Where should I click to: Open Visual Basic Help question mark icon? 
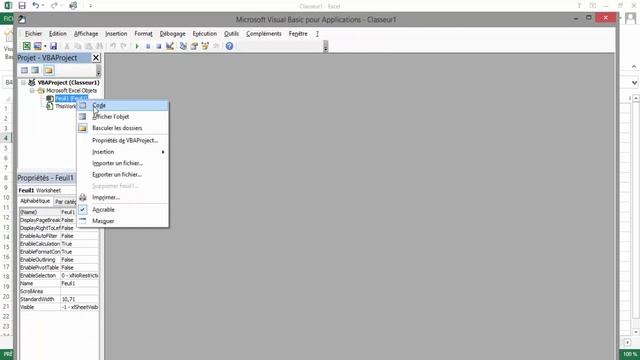coord(229,46)
